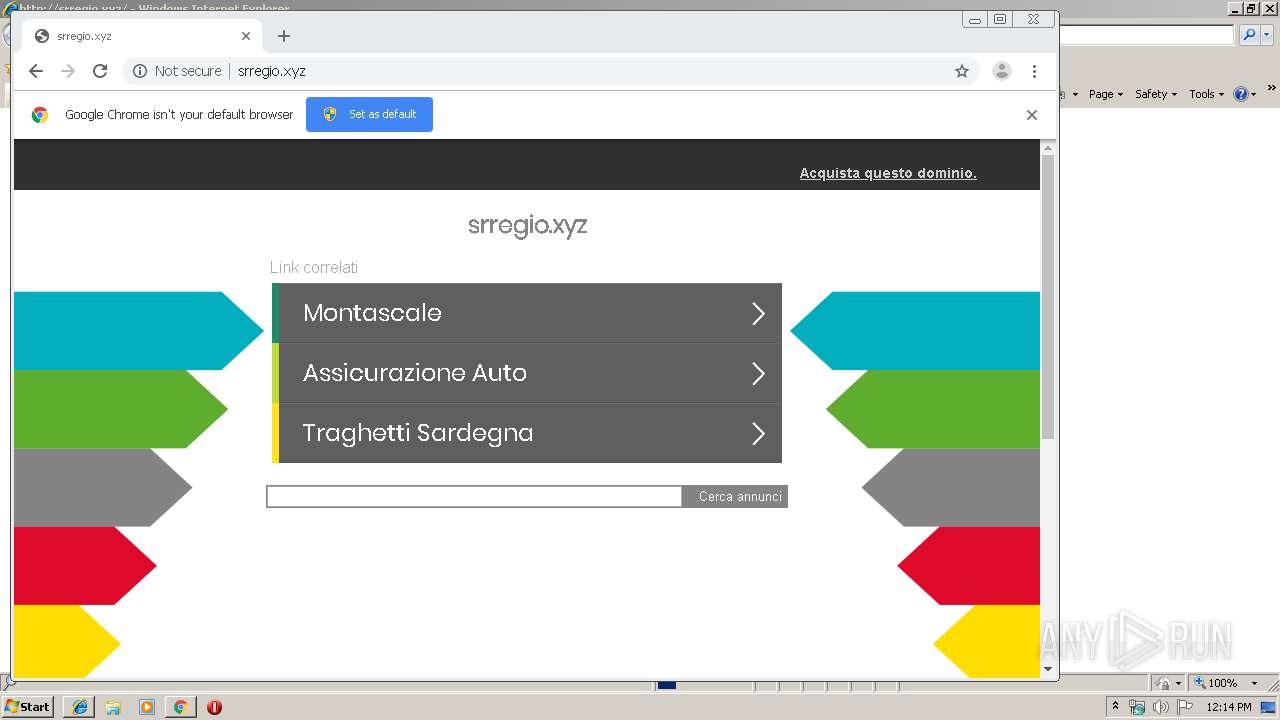The width and height of the screenshot is (1280, 720).
Task: Show hidden system tray icons
Action: (1116, 706)
